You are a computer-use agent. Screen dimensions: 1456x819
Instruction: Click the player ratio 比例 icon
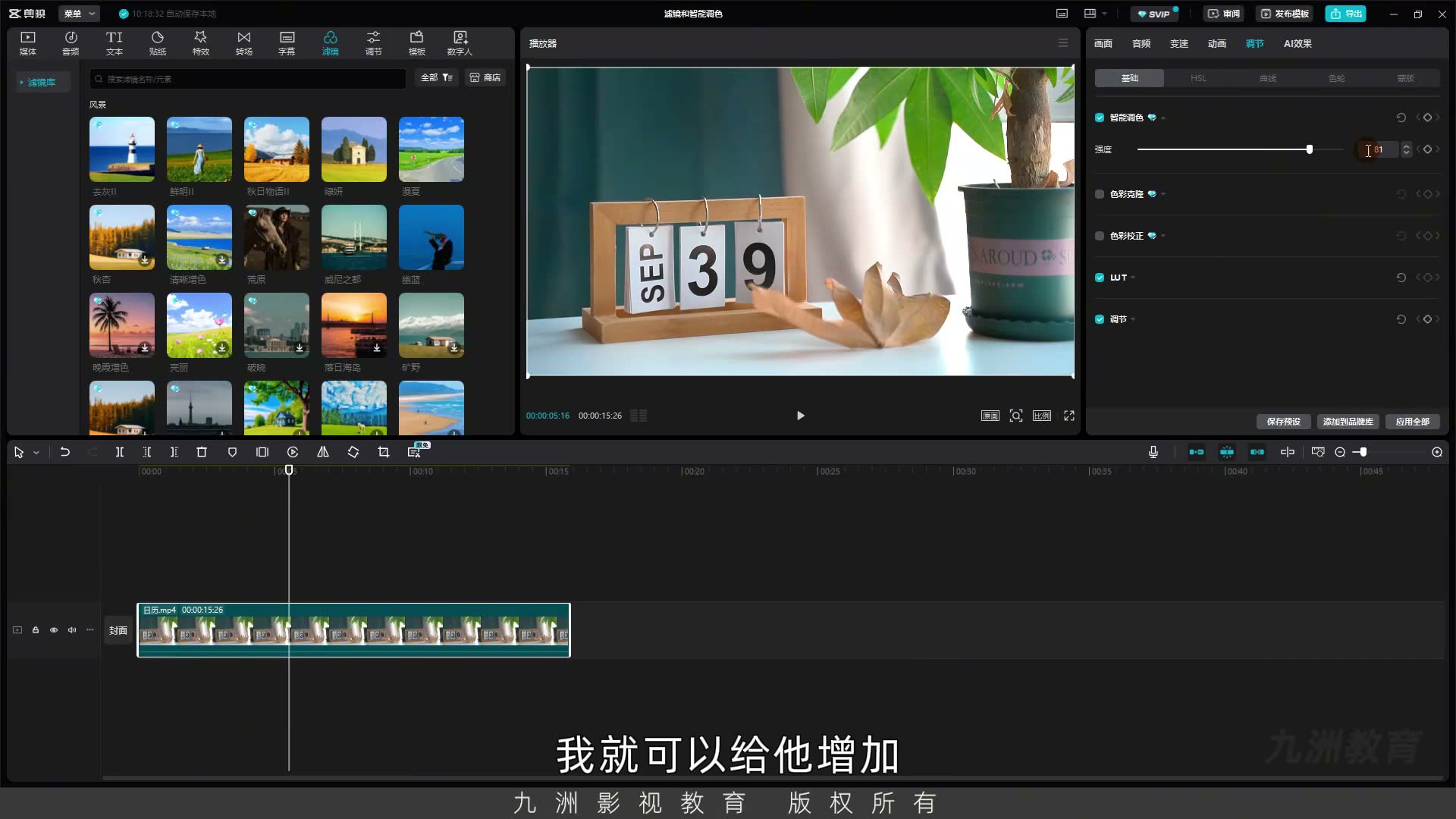1042,416
